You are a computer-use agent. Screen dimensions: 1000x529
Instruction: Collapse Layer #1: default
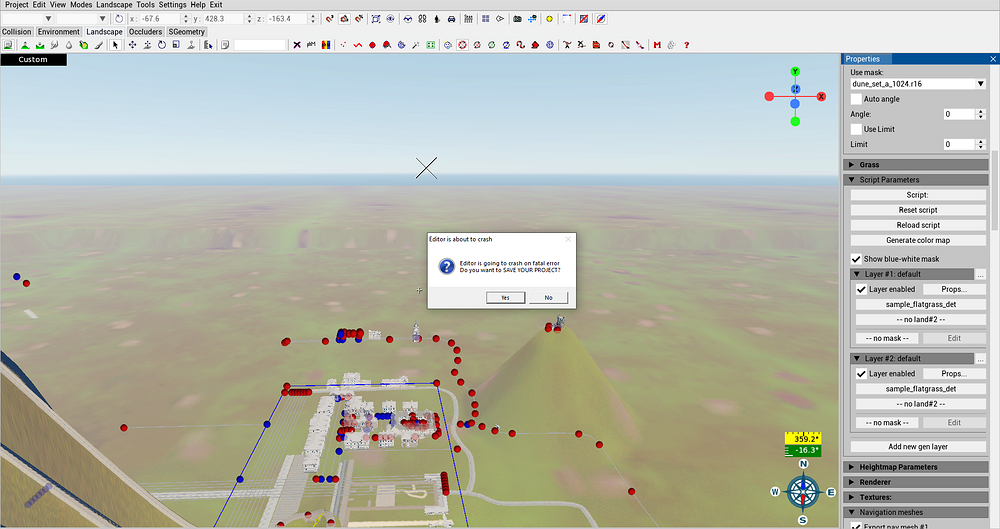pyautogui.click(x=912, y=274)
